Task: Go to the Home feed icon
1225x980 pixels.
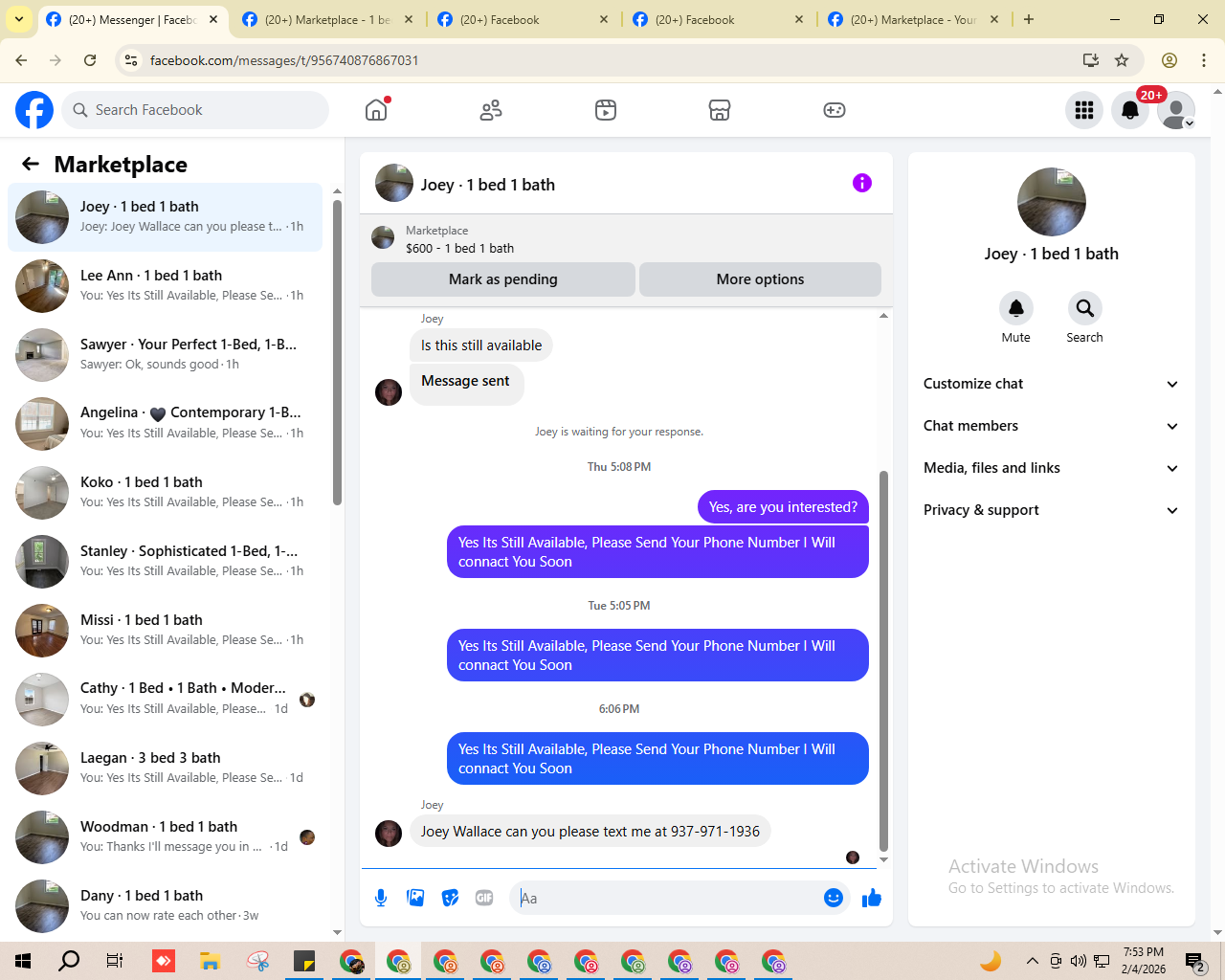Action: (x=376, y=110)
